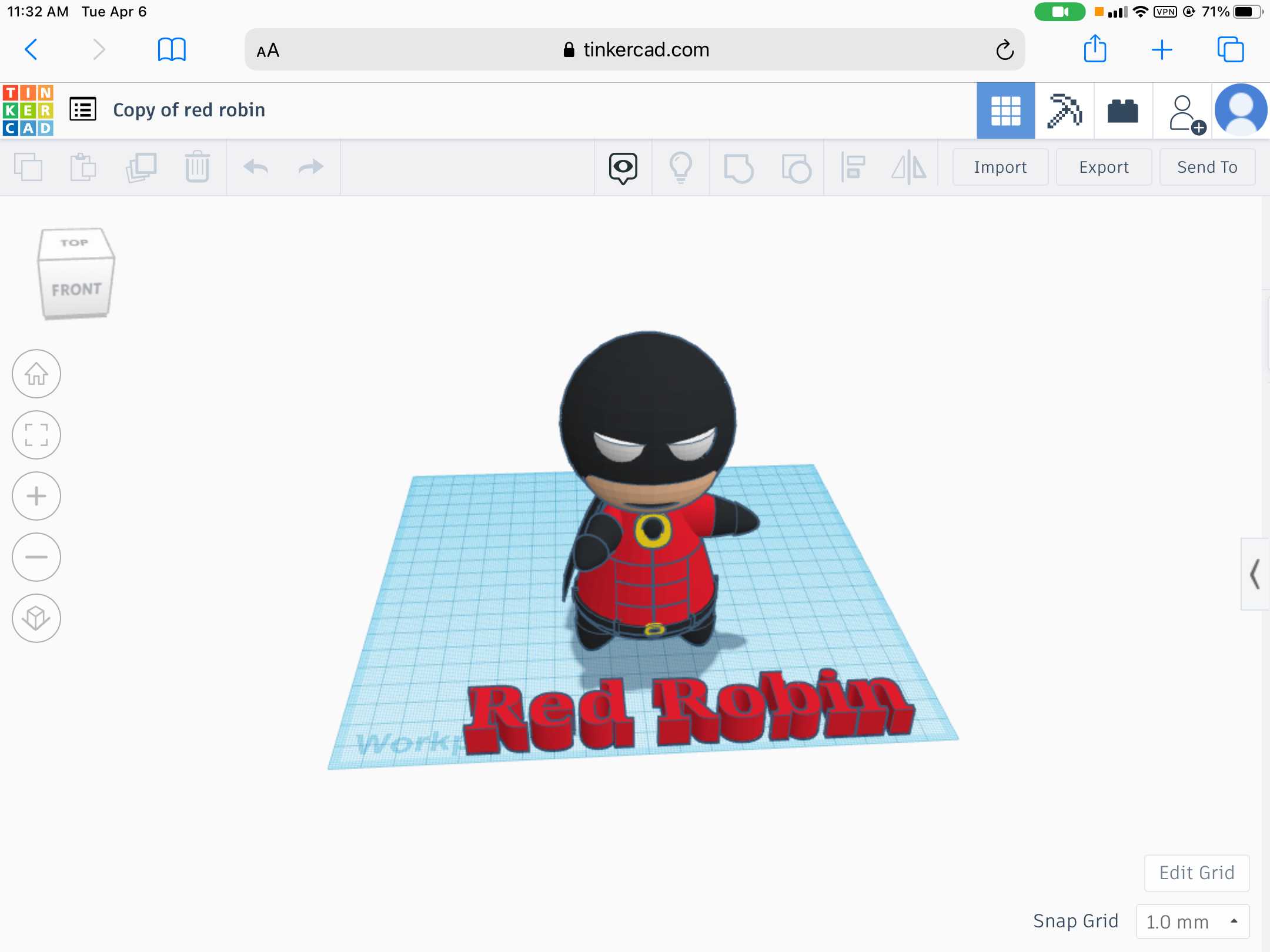Click the Home view button
Image resolution: width=1270 pixels, height=952 pixels.
[x=36, y=374]
